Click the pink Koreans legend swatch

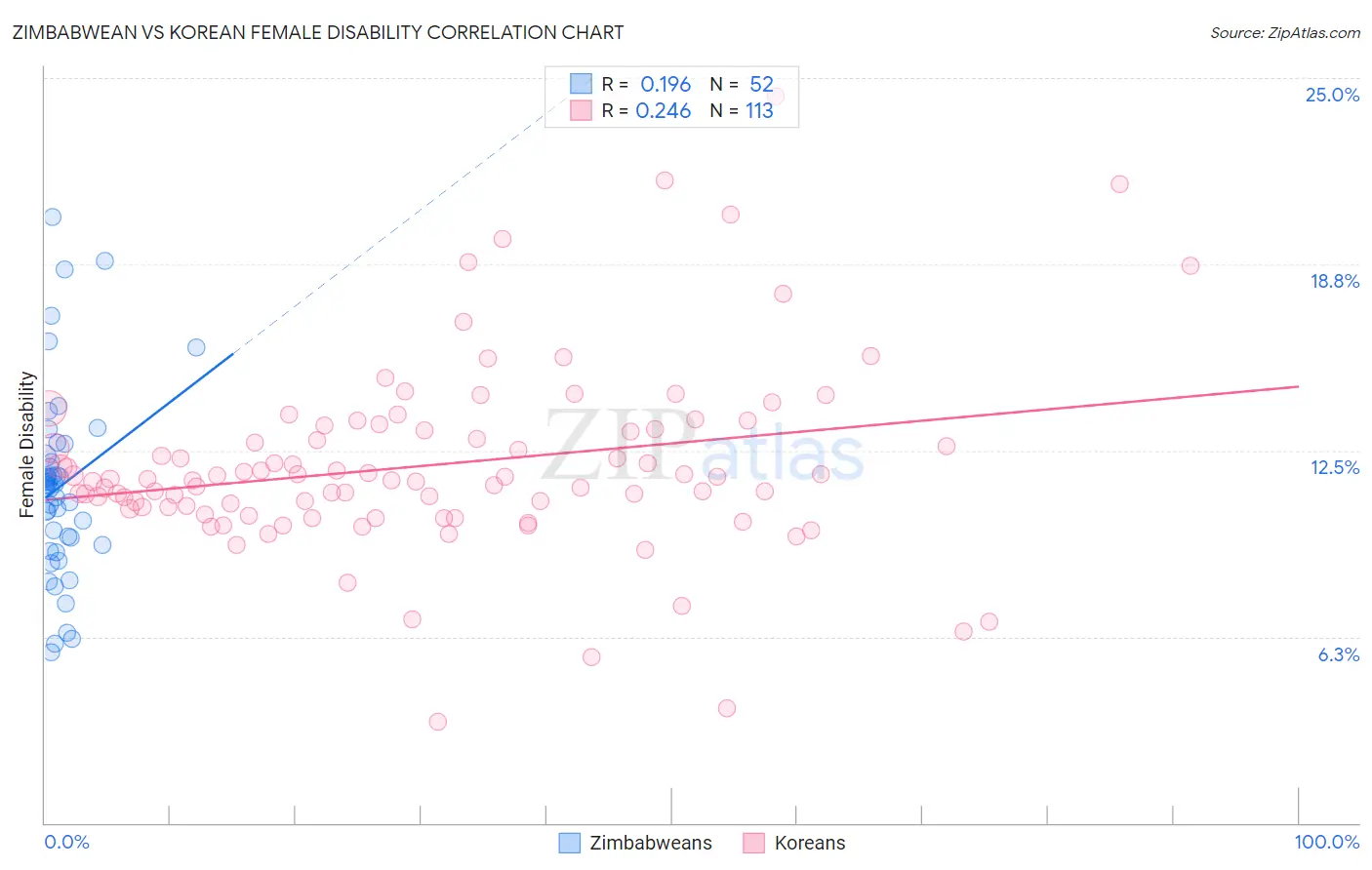coord(753,843)
